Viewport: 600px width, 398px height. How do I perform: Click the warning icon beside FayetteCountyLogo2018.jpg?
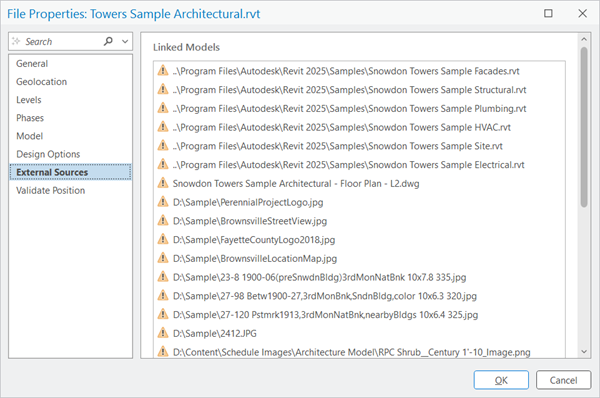pos(163,239)
